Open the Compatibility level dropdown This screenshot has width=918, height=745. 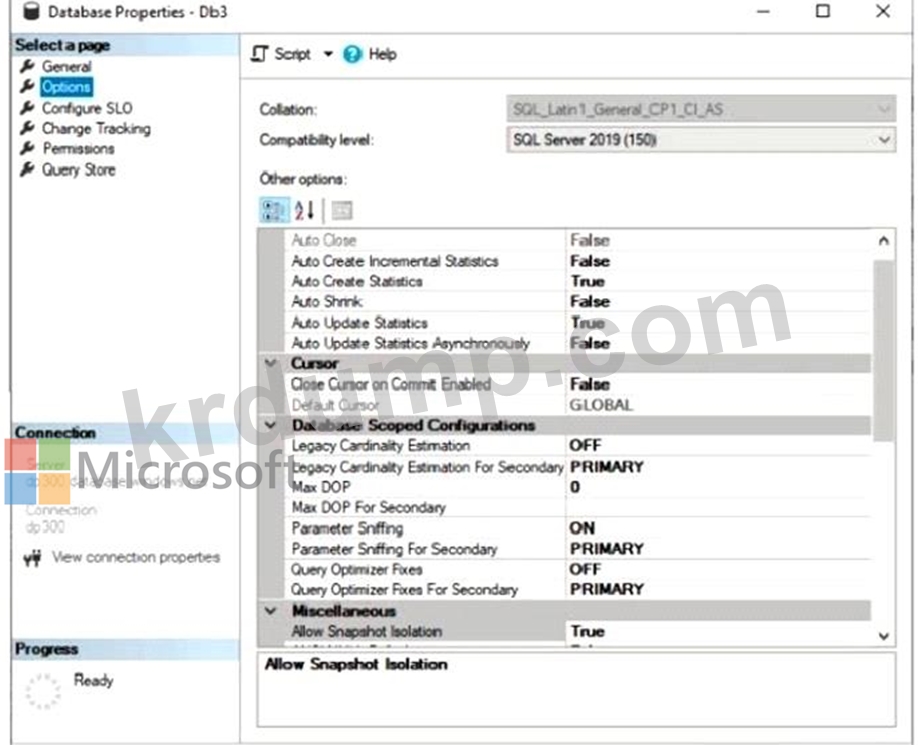884,141
